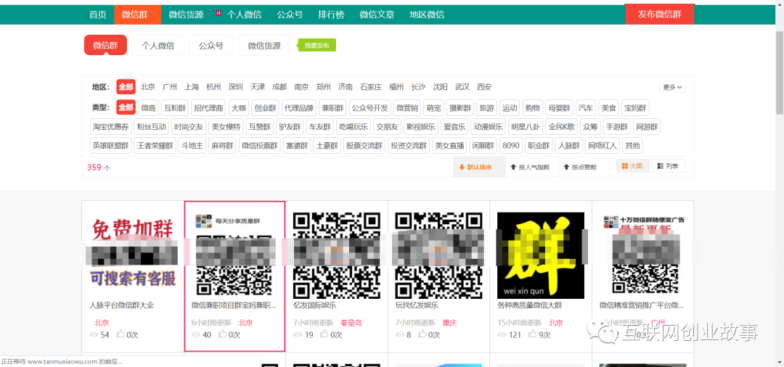Filter region by 石家庄

(x=371, y=87)
